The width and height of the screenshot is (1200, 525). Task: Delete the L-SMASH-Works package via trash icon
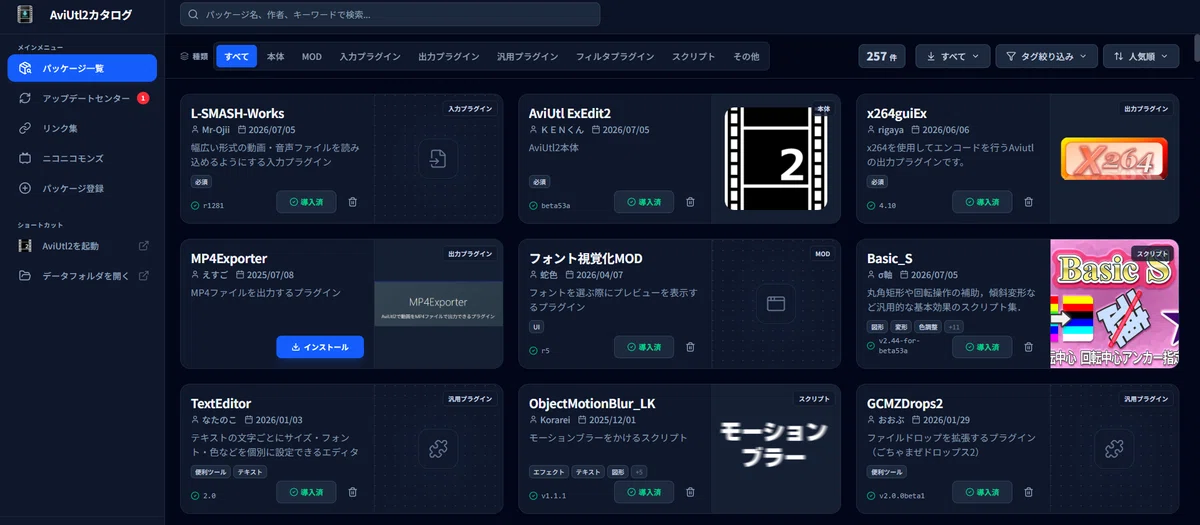click(352, 202)
